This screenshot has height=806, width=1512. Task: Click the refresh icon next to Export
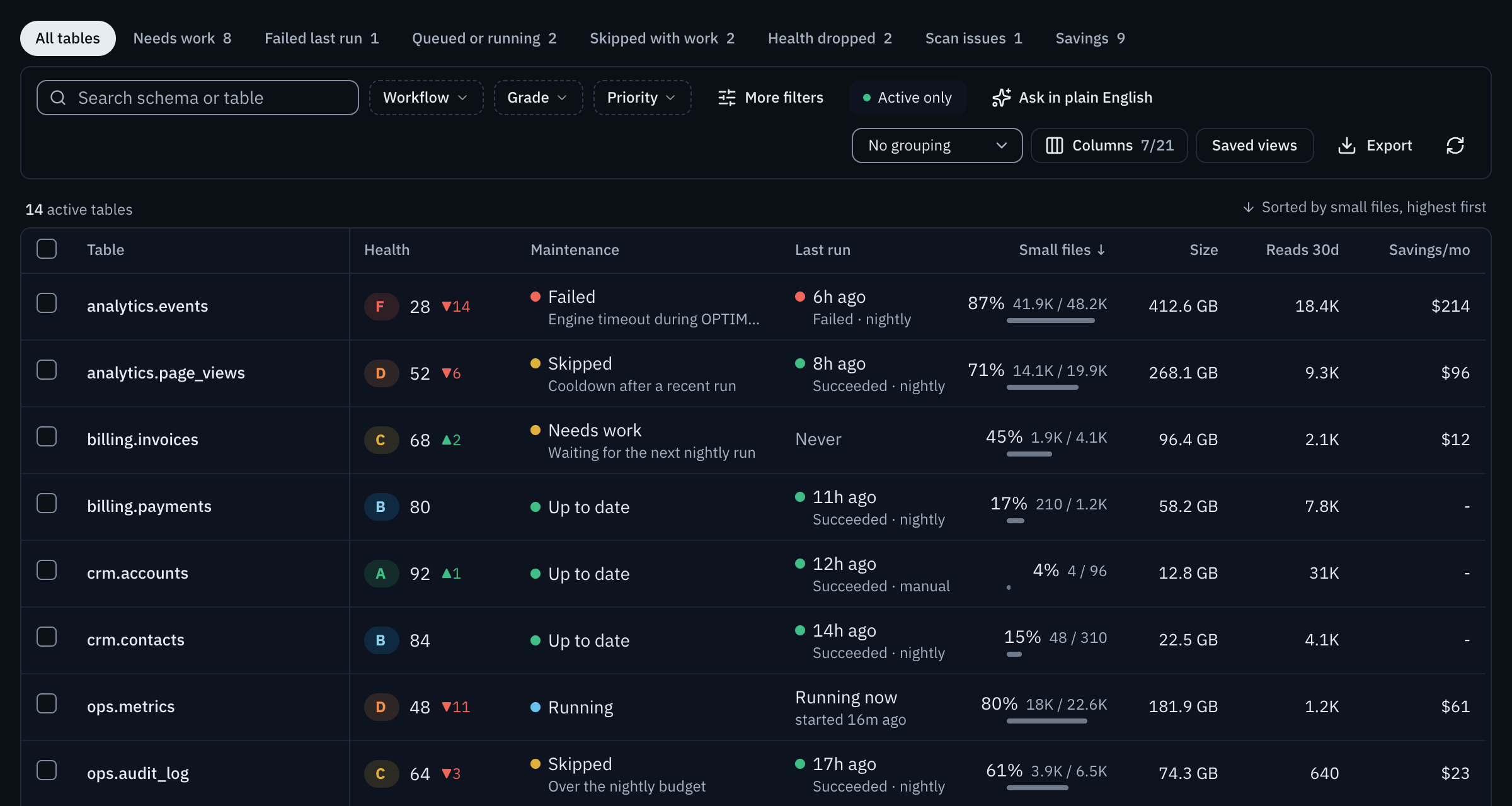point(1455,145)
